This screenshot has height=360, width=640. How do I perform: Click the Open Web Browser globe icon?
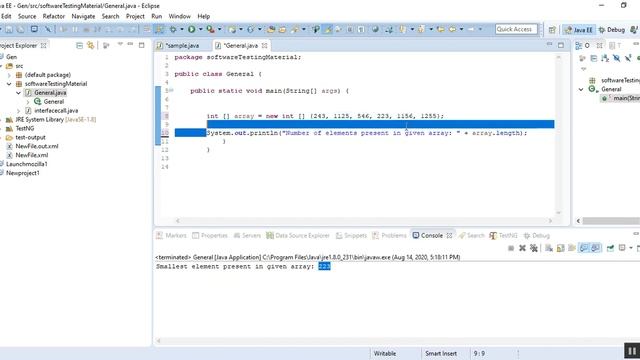click(x=375, y=29)
